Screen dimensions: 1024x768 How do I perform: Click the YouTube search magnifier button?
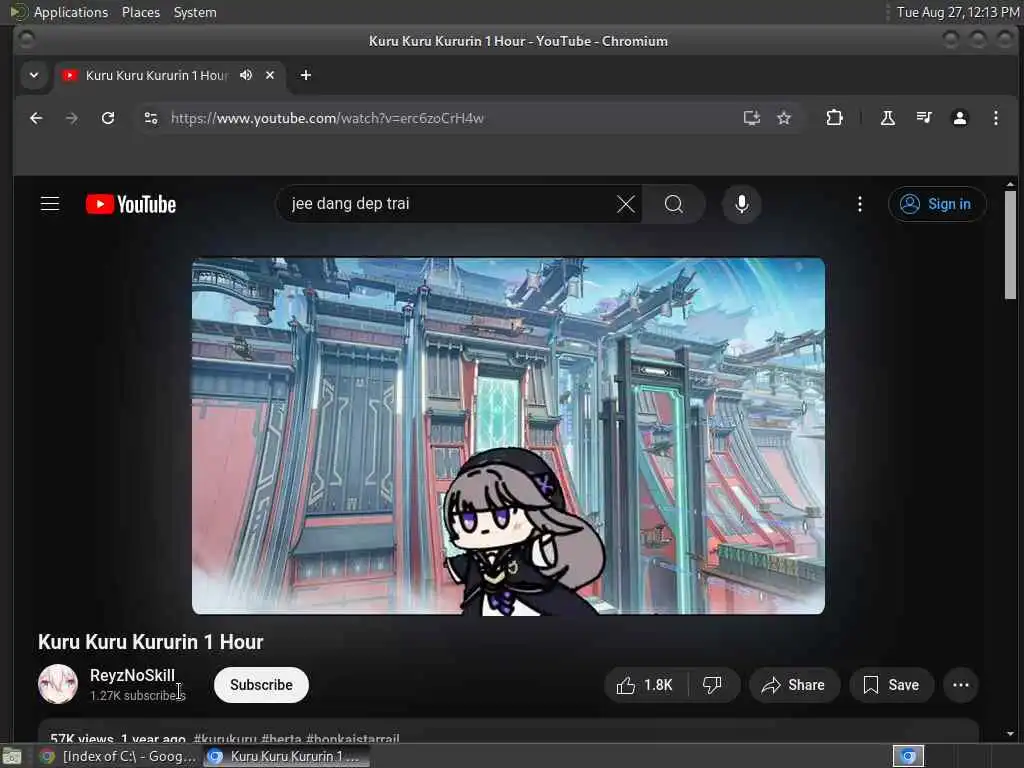click(673, 204)
